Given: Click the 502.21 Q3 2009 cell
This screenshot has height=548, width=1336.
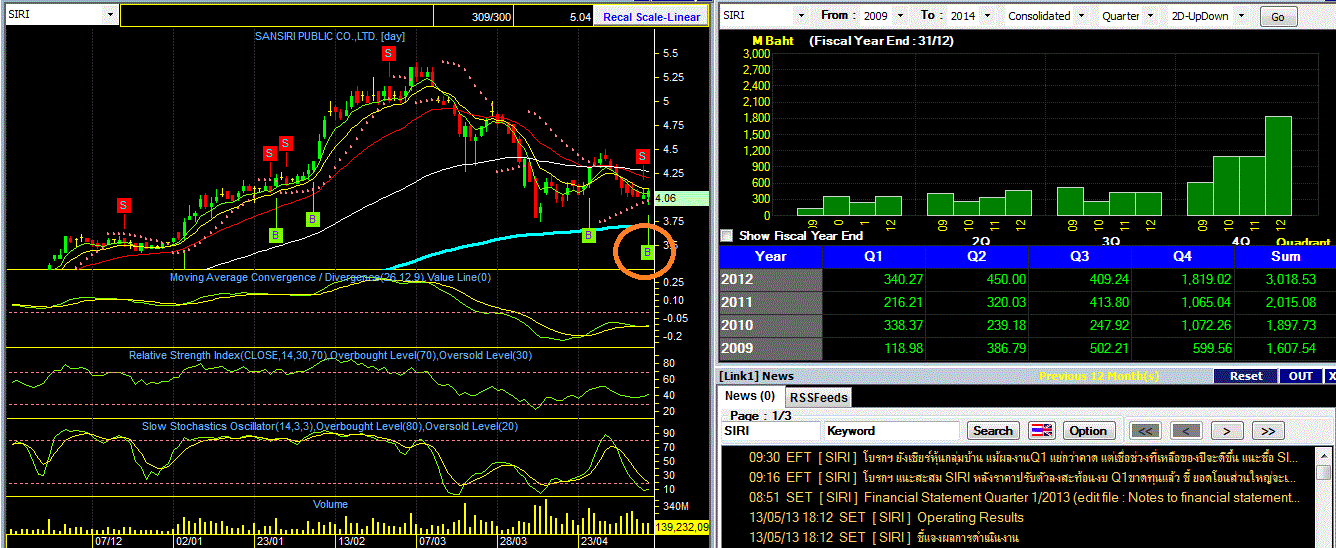Looking at the screenshot, I should pos(1080,349).
